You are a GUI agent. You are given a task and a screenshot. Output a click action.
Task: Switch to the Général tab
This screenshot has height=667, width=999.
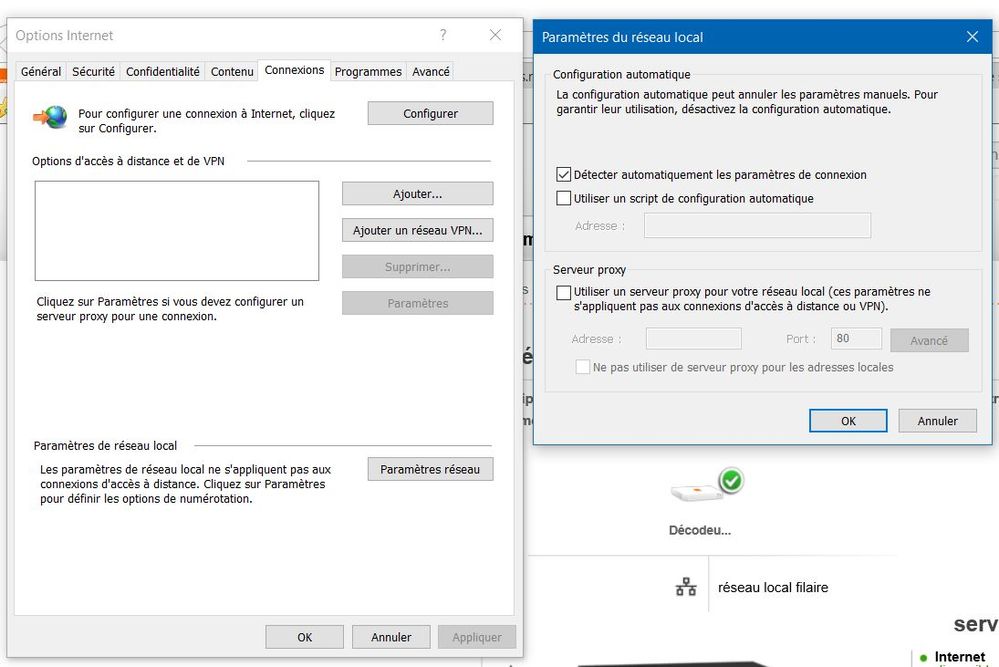pos(41,71)
